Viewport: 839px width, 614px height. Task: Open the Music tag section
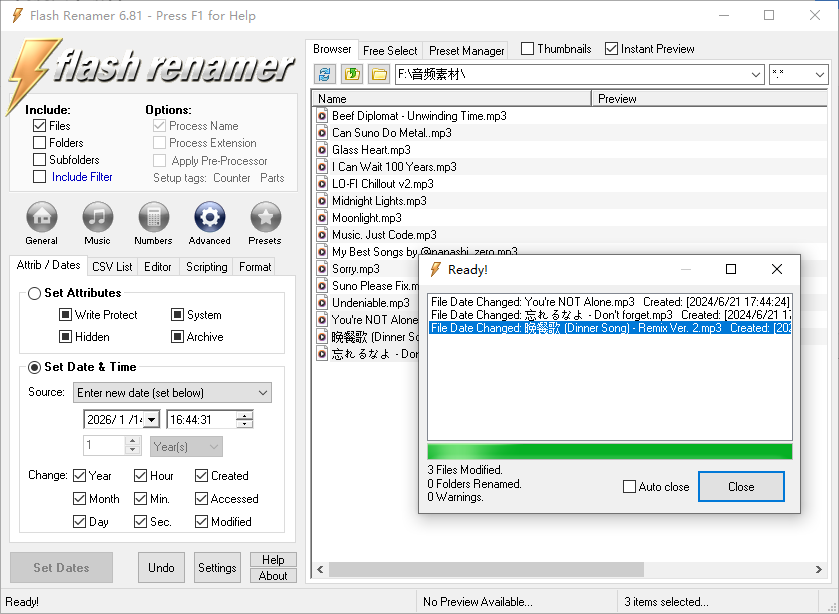[97, 217]
